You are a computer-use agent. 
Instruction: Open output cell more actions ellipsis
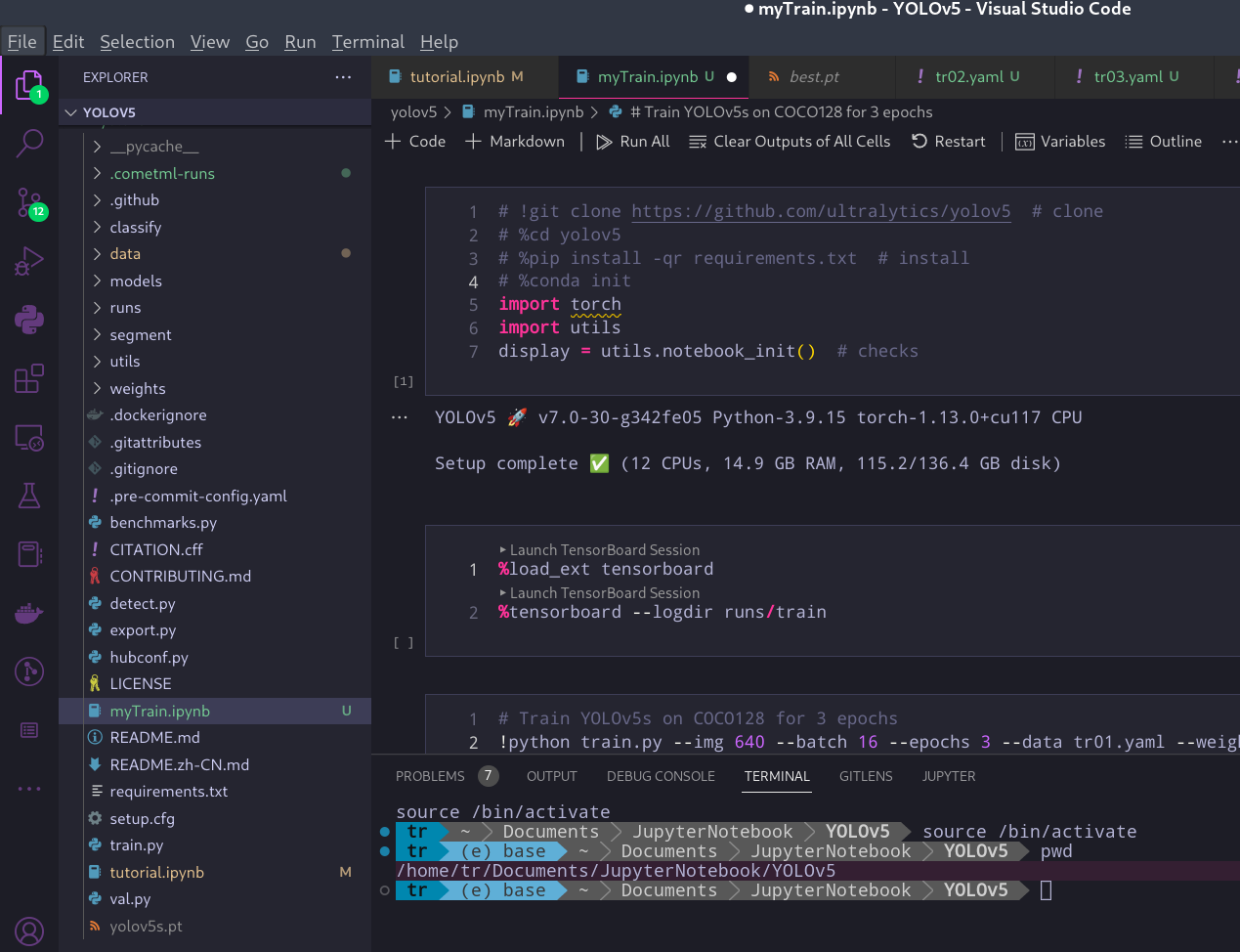pyautogui.click(x=400, y=417)
